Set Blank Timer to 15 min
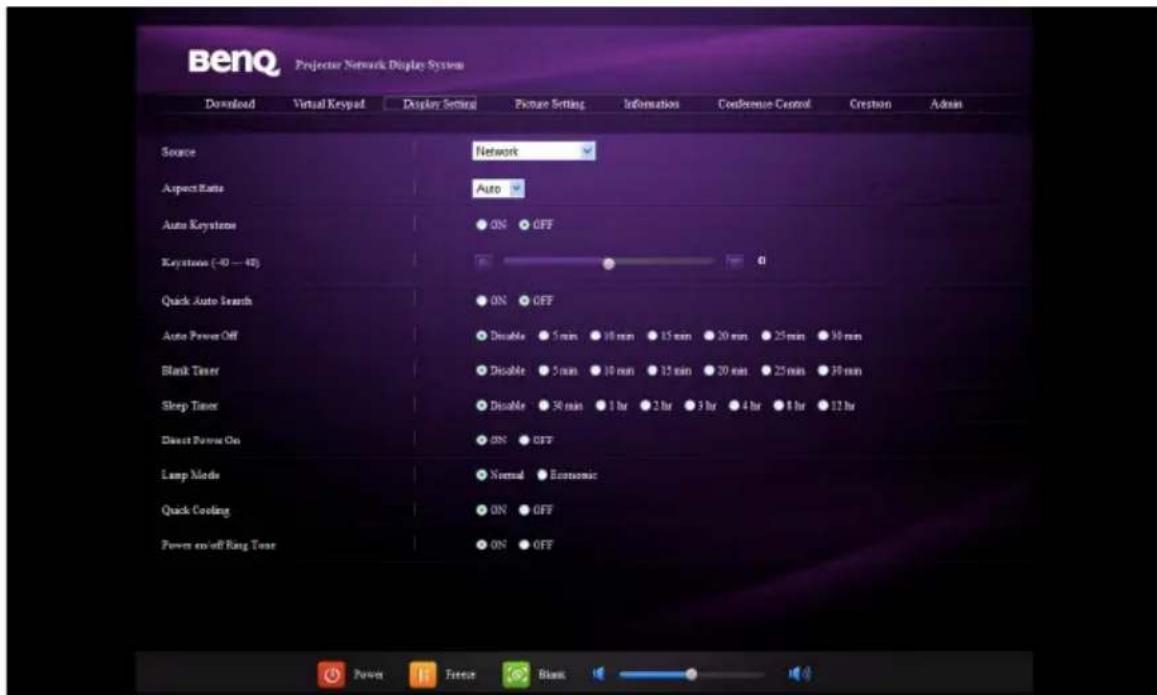Image resolution: width=1157 pixels, height=695 pixels. 653,370
